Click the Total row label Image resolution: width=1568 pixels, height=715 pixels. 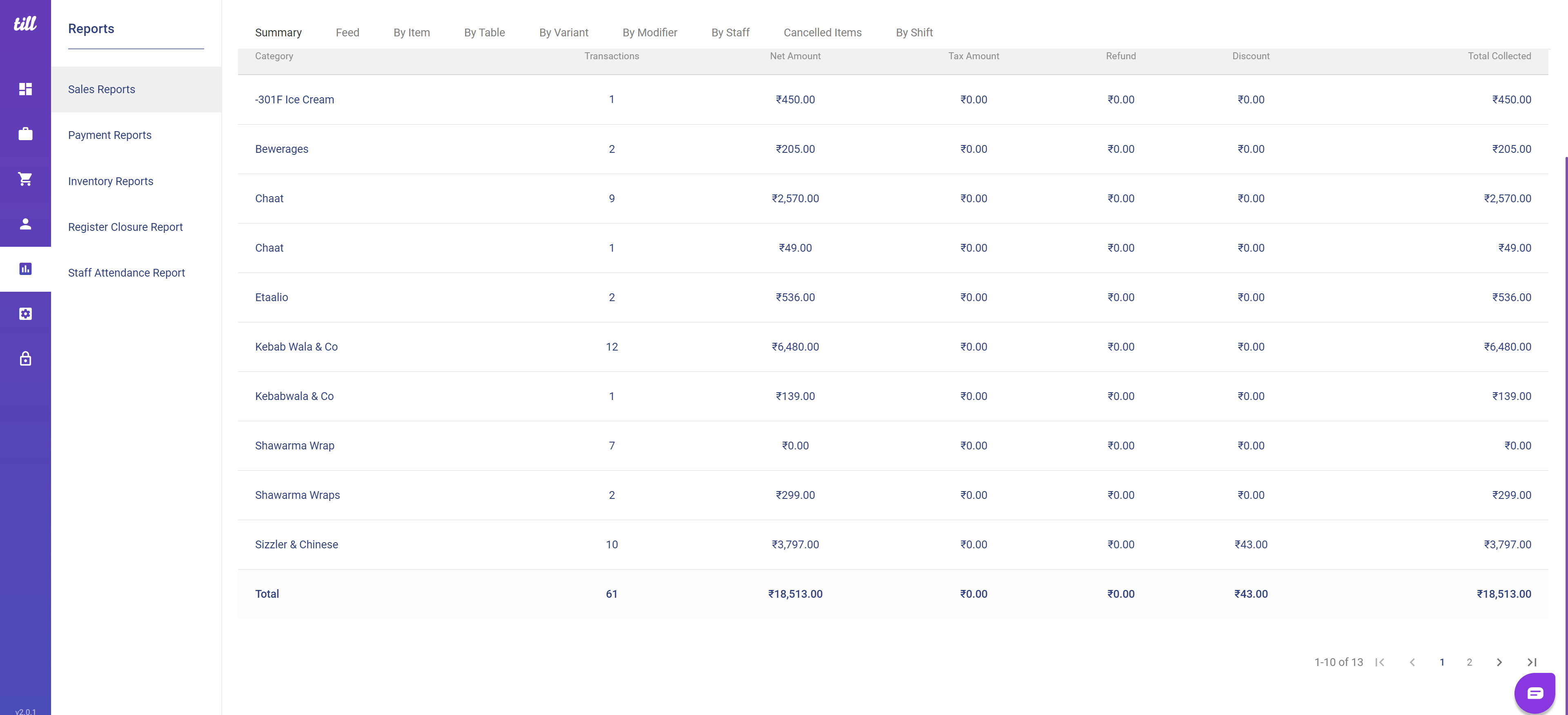pos(267,594)
